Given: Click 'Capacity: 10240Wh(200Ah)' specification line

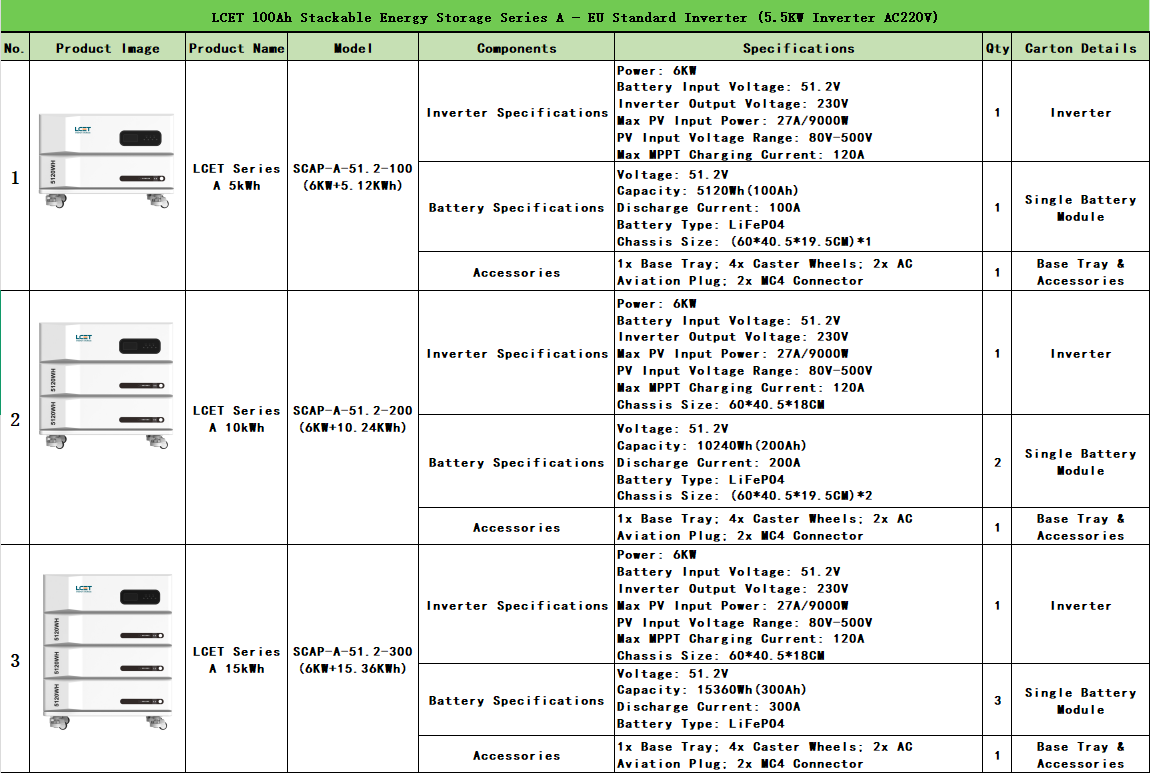Looking at the screenshot, I should pos(711,446).
